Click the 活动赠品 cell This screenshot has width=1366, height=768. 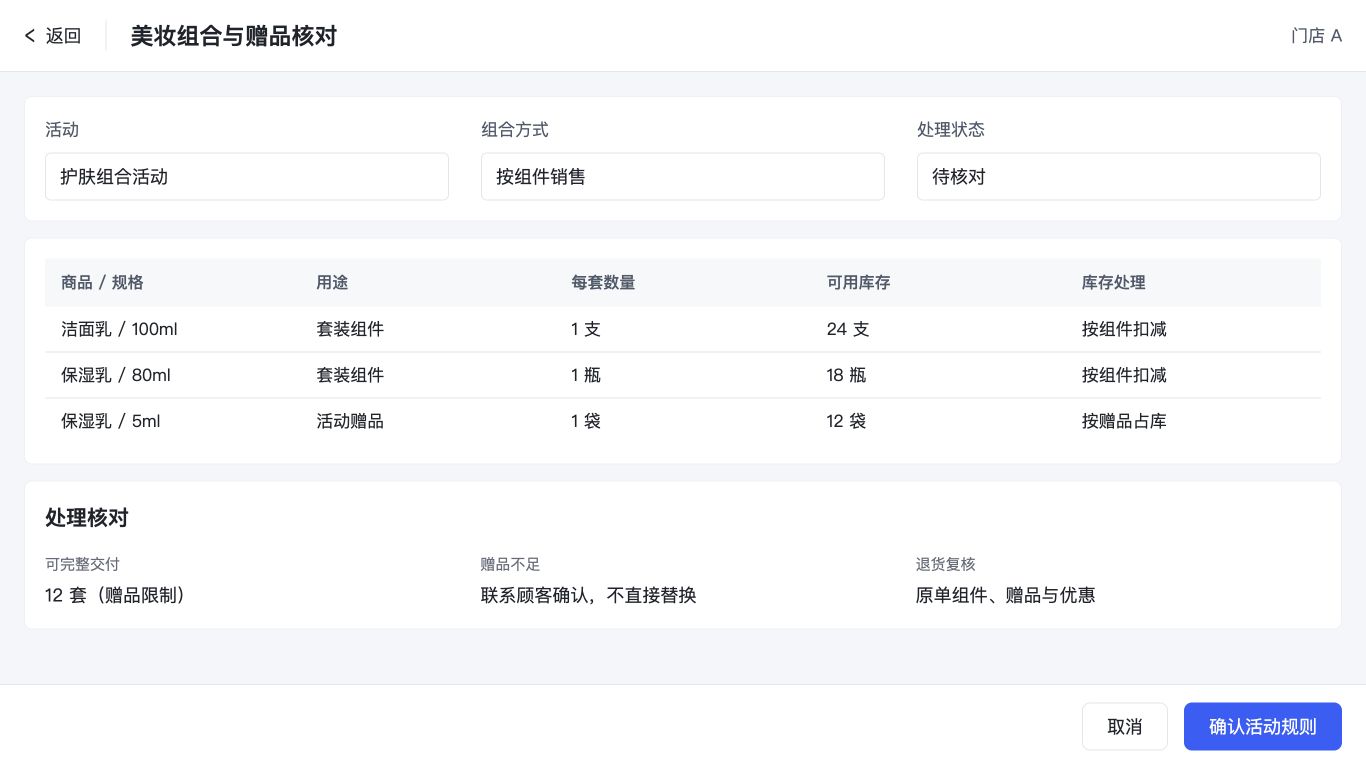pyautogui.click(x=350, y=421)
